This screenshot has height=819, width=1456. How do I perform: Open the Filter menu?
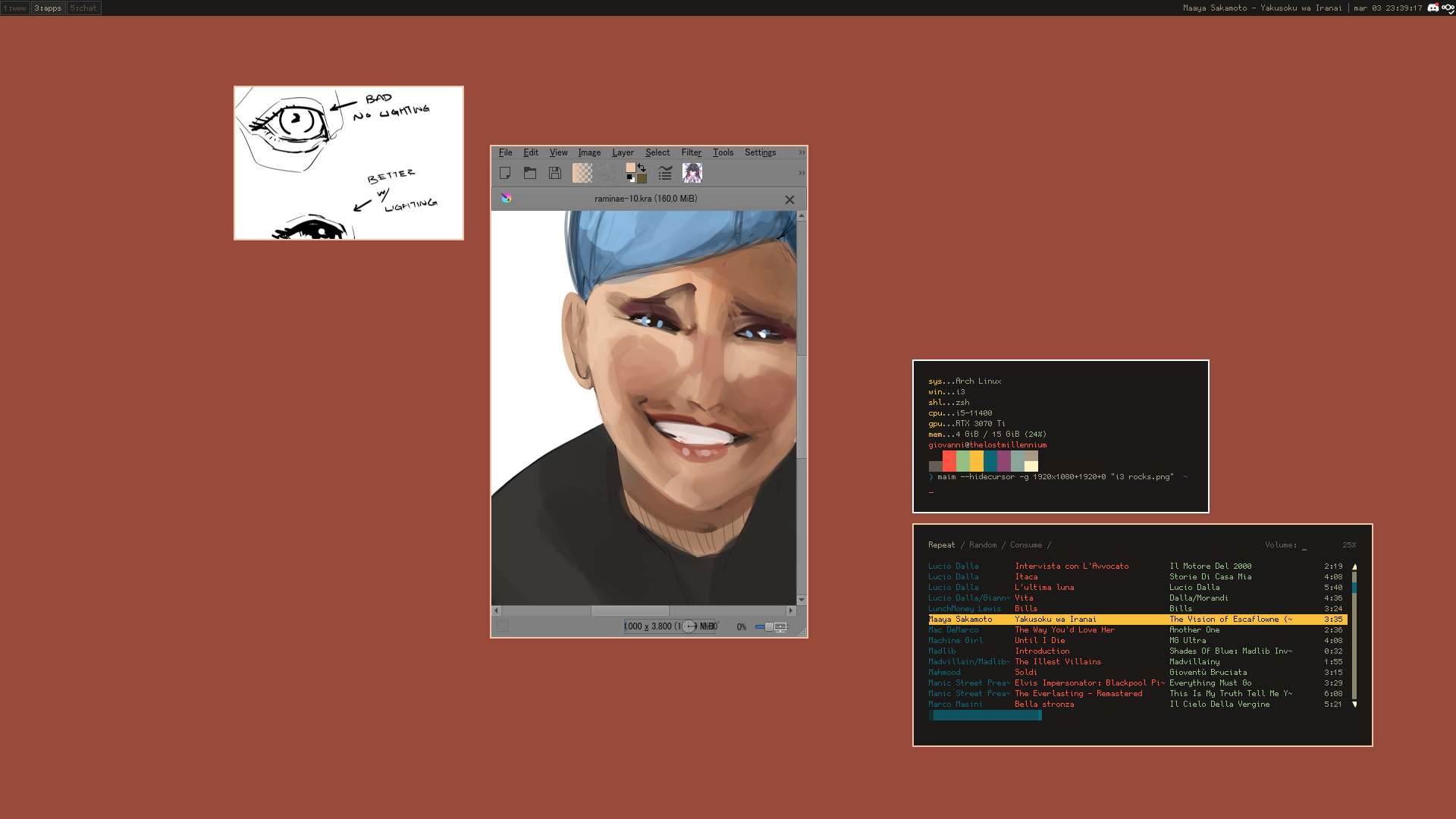click(691, 153)
